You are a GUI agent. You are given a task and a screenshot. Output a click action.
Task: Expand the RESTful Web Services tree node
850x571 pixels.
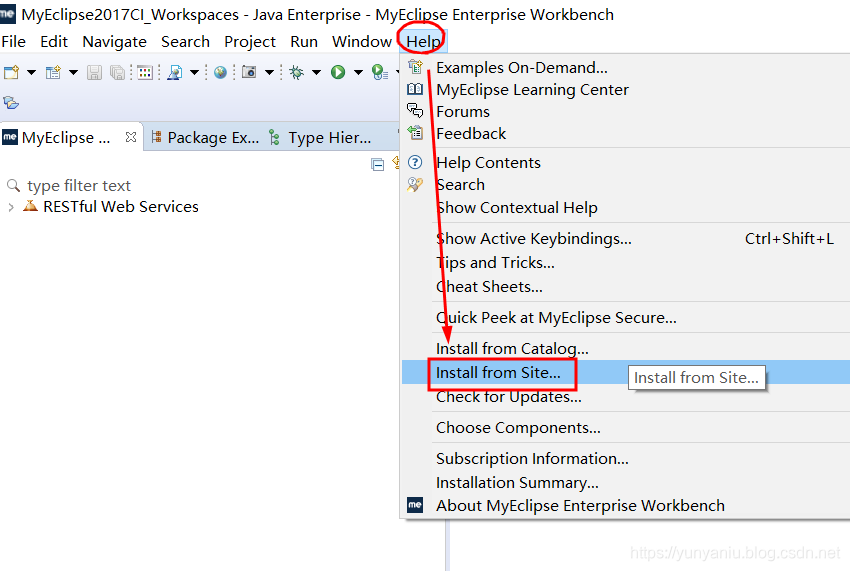click(11, 207)
